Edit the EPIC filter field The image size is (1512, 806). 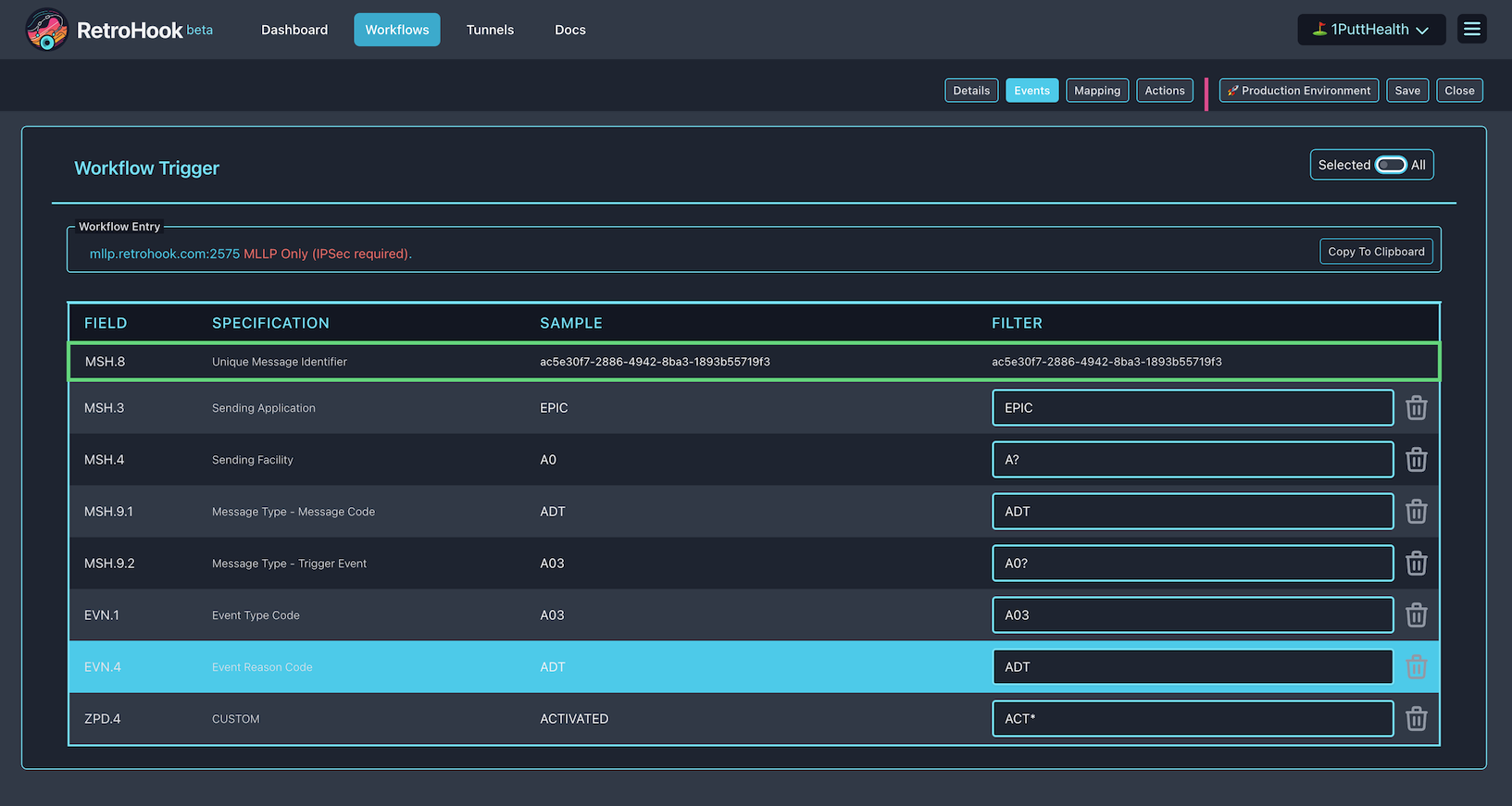coord(1193,408)
